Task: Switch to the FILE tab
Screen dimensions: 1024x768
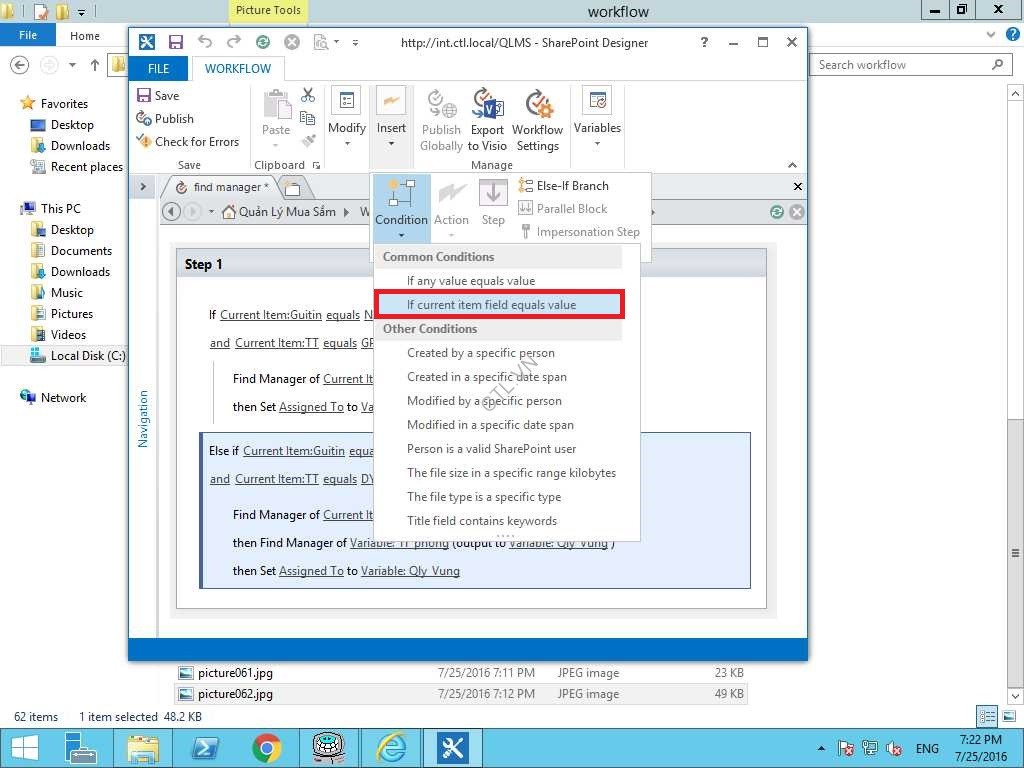Action: point(159,69)
